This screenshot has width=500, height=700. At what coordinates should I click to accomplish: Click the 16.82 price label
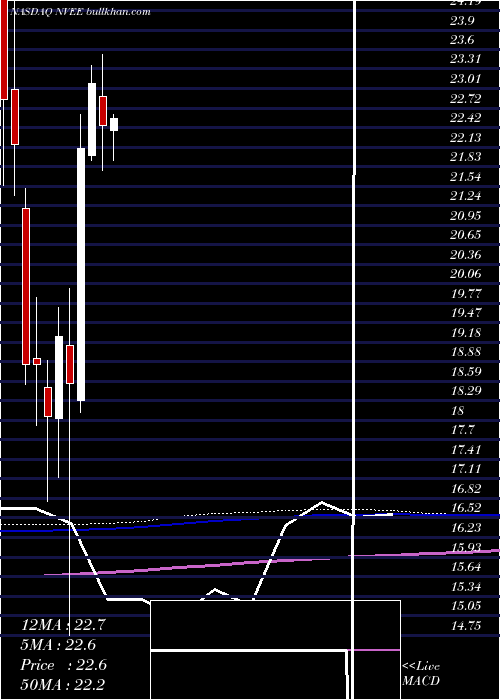point(466,488)
